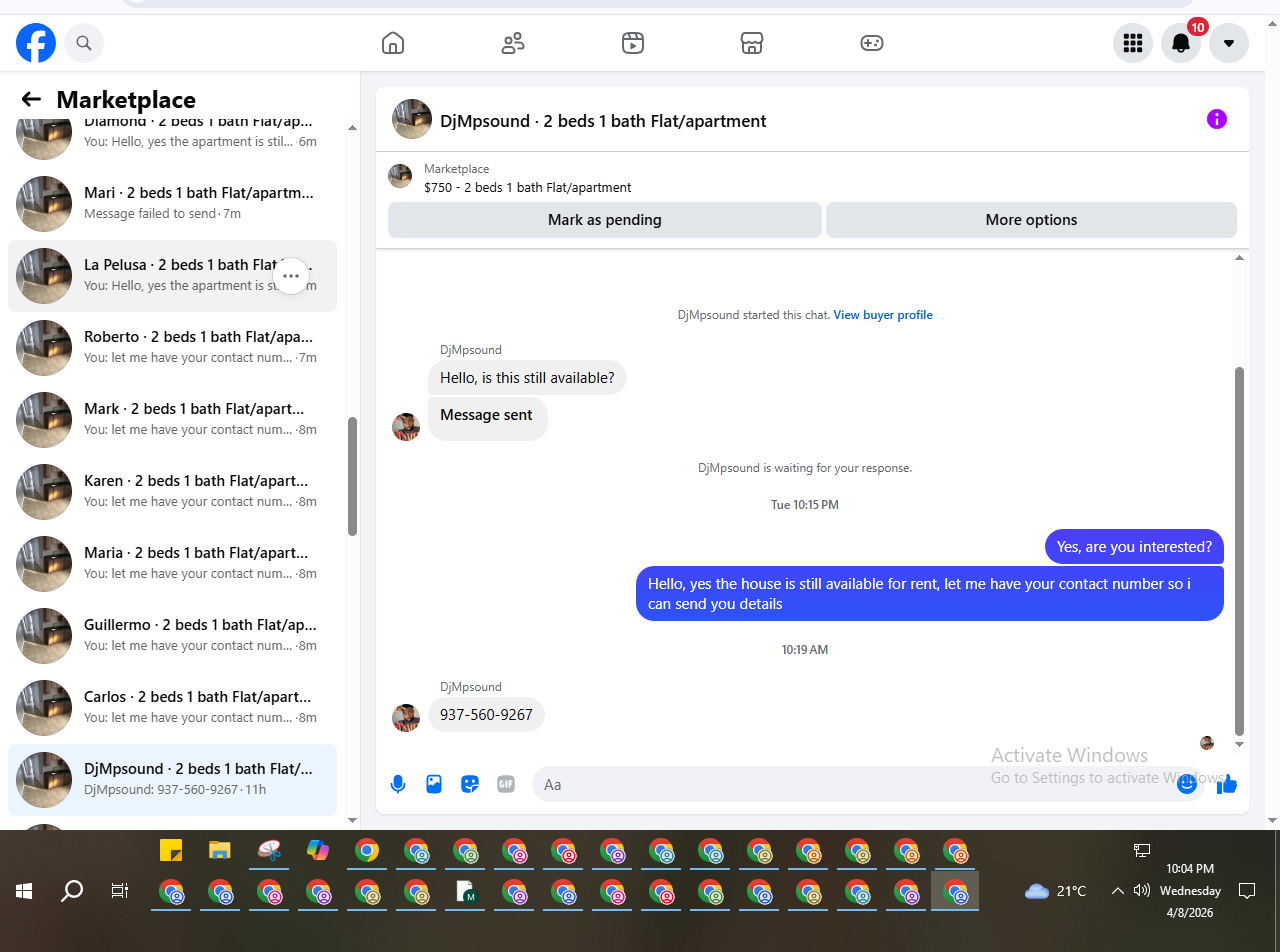Open the Carlos conversation

(x=172, y=708)
